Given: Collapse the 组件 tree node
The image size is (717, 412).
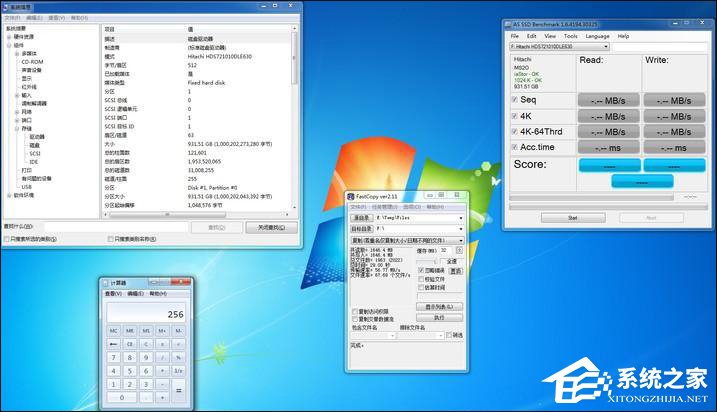Looking at the screenshot, I should (9, 45).
